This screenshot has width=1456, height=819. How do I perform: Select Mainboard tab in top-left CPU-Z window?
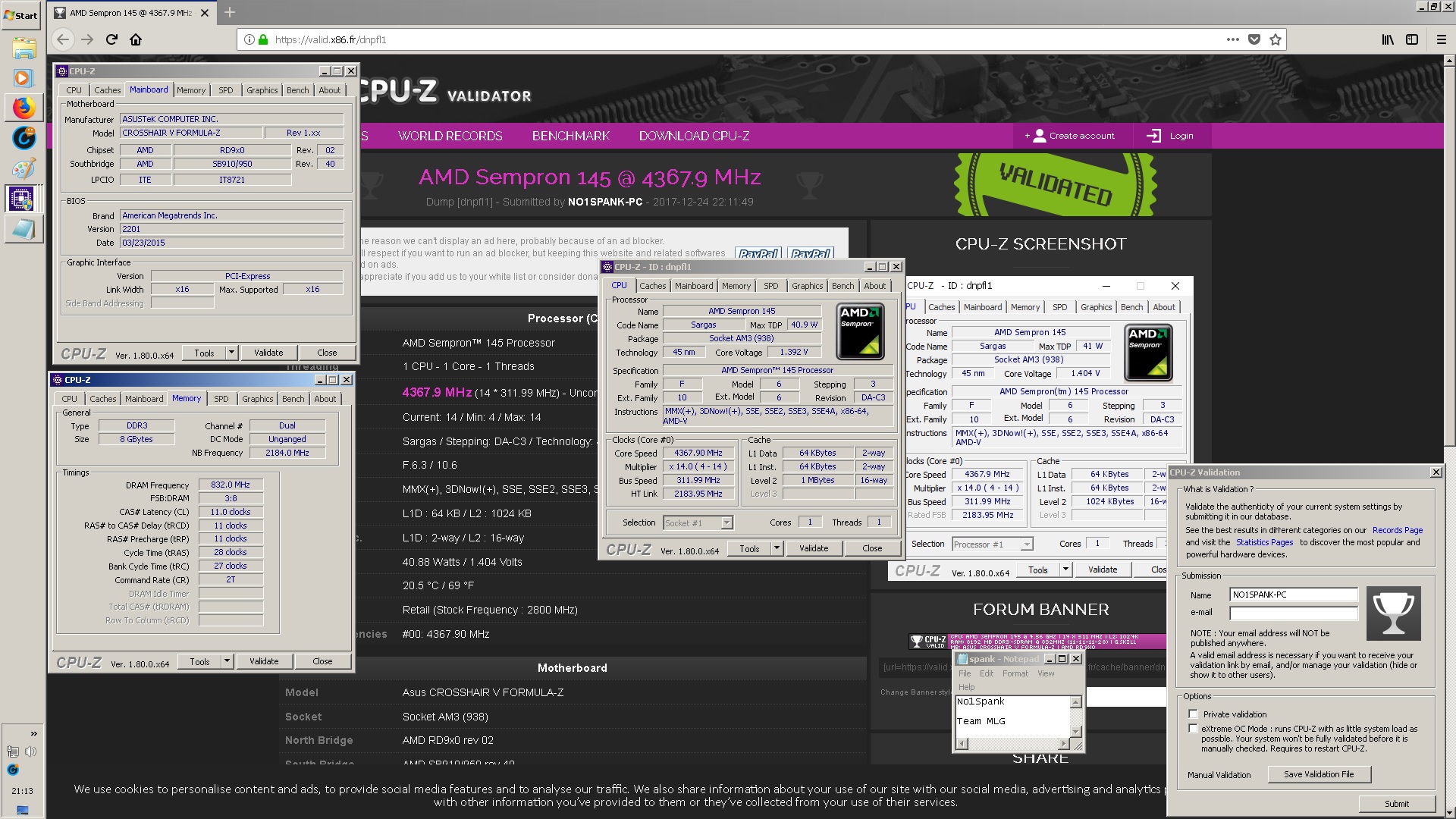[x=149, y=89]
